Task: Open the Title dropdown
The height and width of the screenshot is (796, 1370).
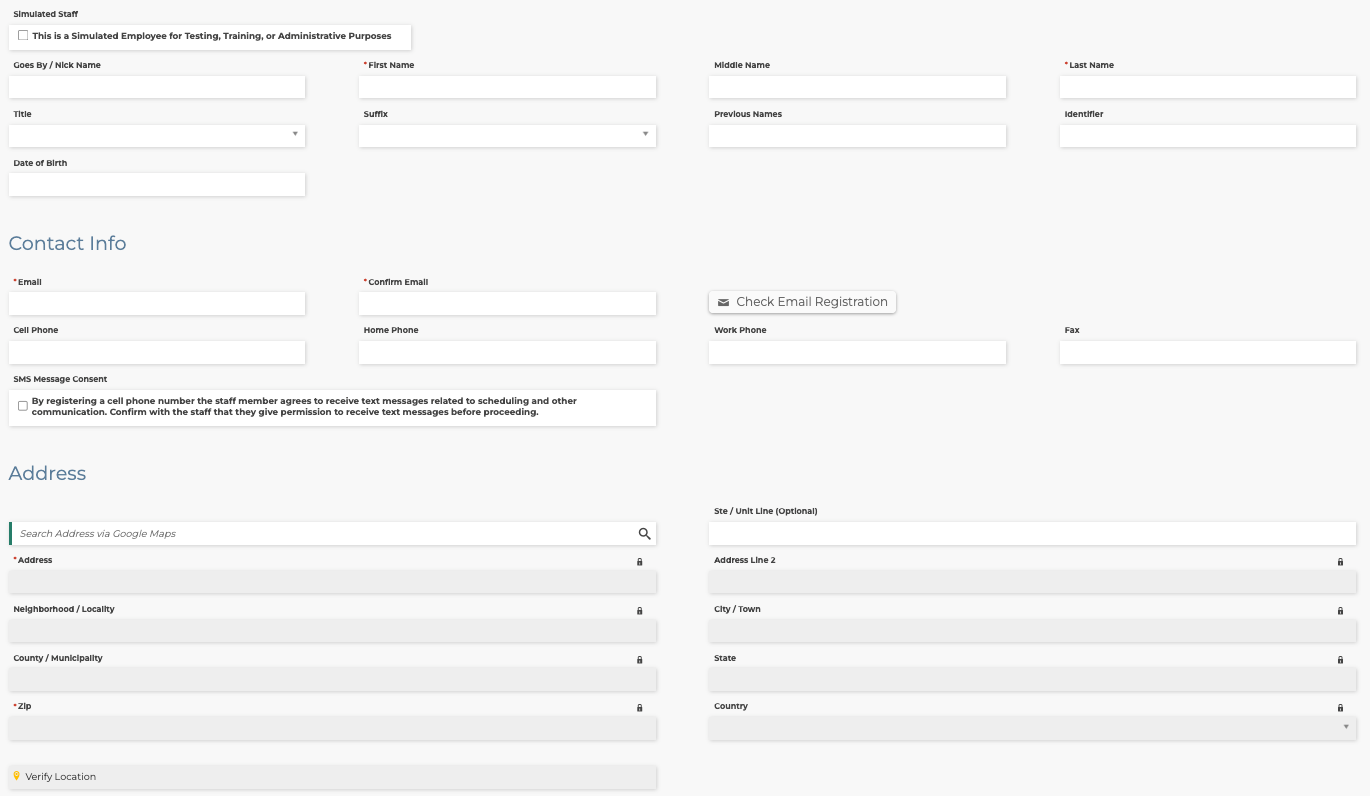Action: click(x=157, y=135)
